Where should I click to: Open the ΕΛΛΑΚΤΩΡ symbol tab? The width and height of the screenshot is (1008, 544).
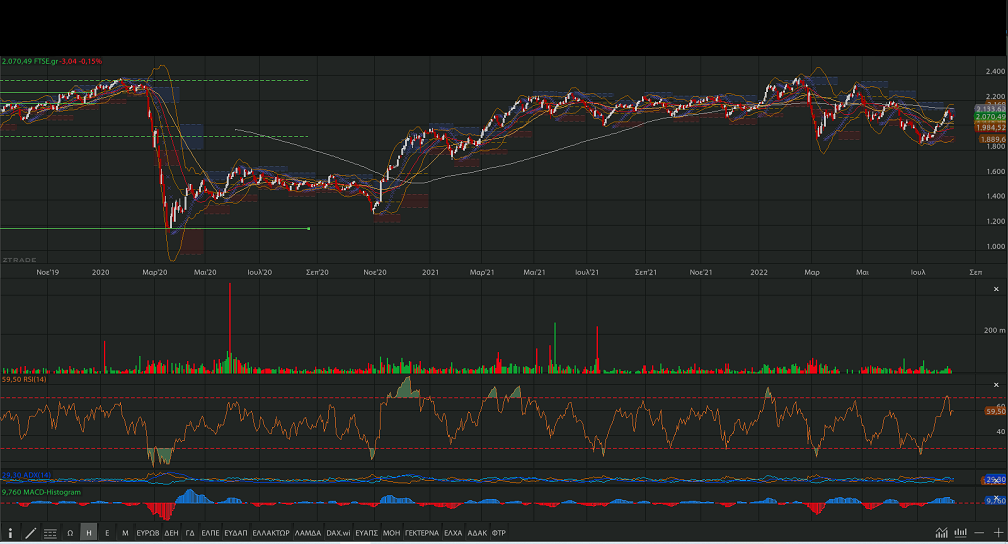tap(270, 534)
